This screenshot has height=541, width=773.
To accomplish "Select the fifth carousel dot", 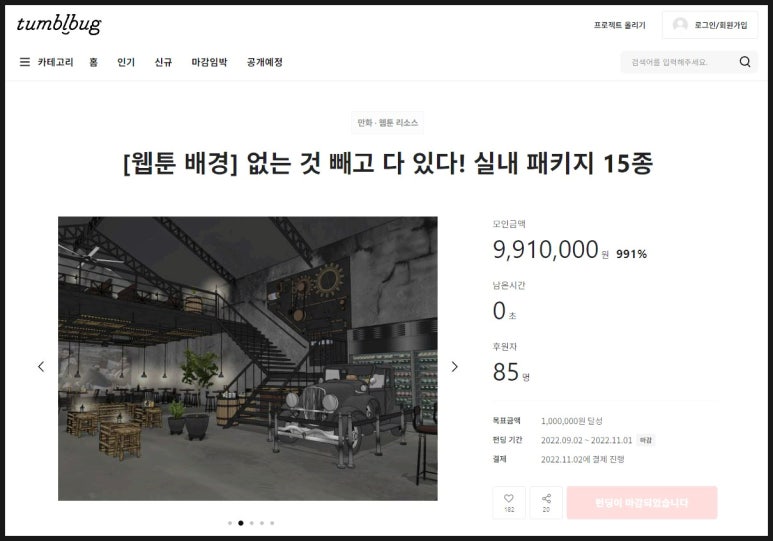I will [272, 523].
